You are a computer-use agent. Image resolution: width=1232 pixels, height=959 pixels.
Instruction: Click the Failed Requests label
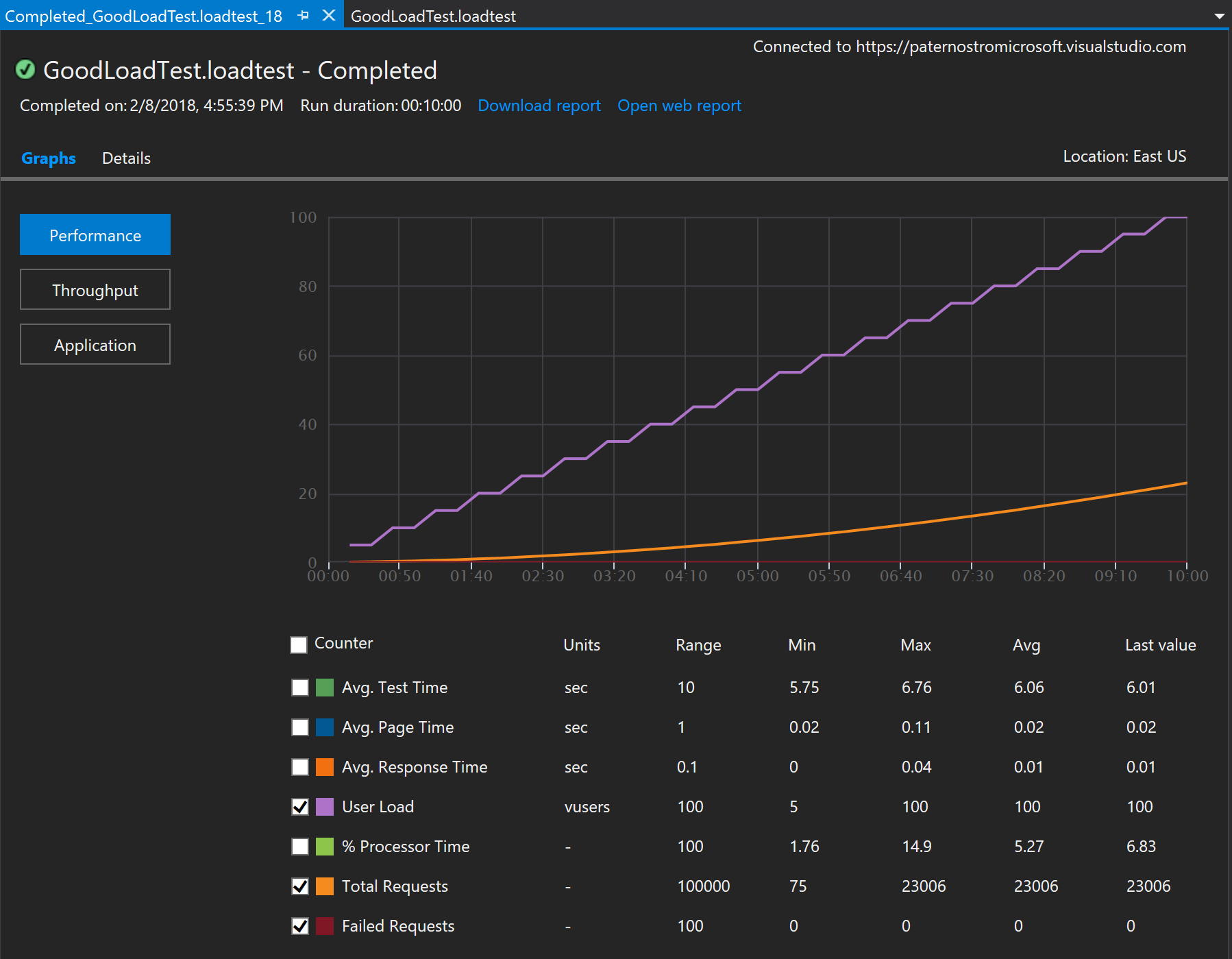[398, 926]
